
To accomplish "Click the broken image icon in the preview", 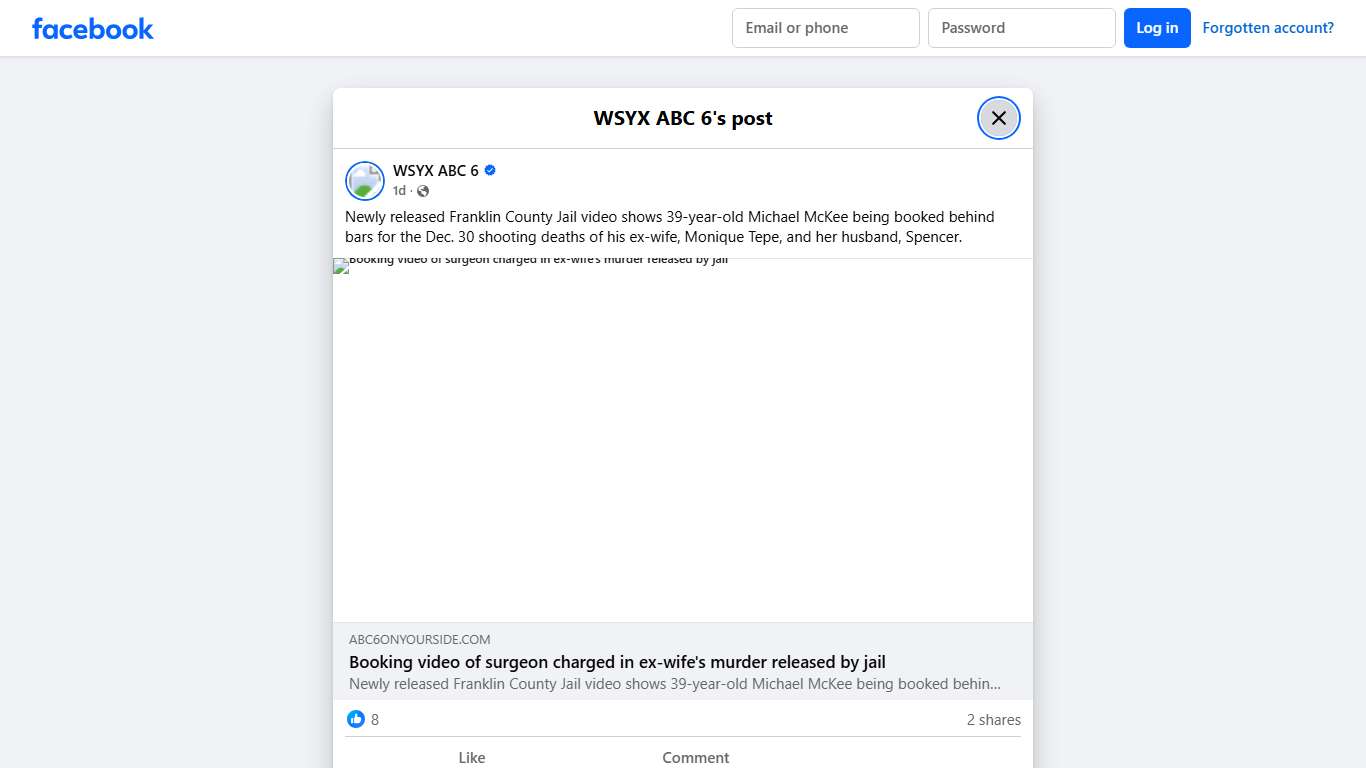I will click(340, 266).
